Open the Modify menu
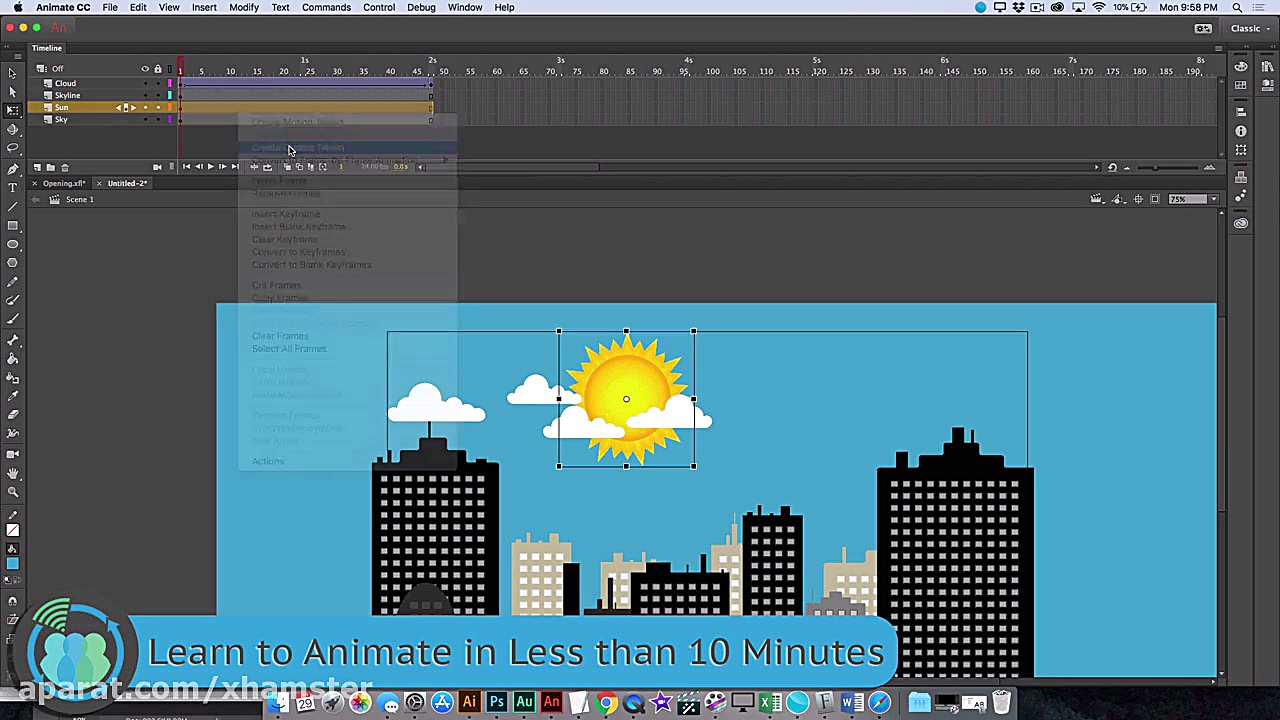The height and width of the screenshot is (720, 1280). tap(244, 7)
